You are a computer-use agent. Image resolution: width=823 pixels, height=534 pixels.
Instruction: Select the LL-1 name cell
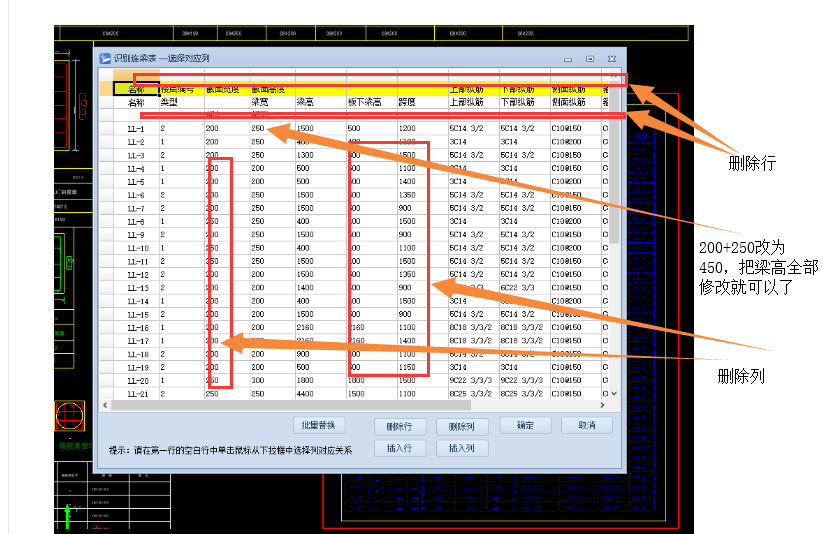136,129
